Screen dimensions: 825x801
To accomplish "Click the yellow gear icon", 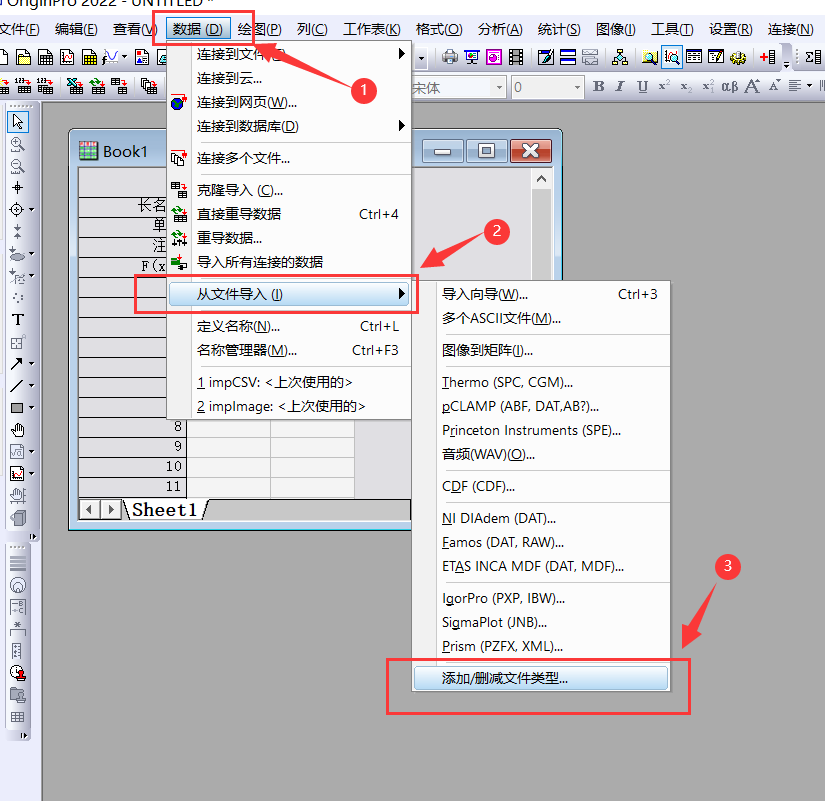I will pyautogui.click(x=738, y=57).
